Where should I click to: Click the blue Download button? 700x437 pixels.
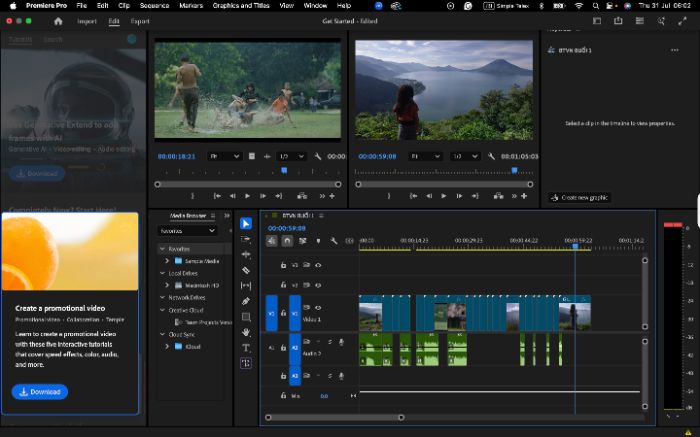coord(40,391)
